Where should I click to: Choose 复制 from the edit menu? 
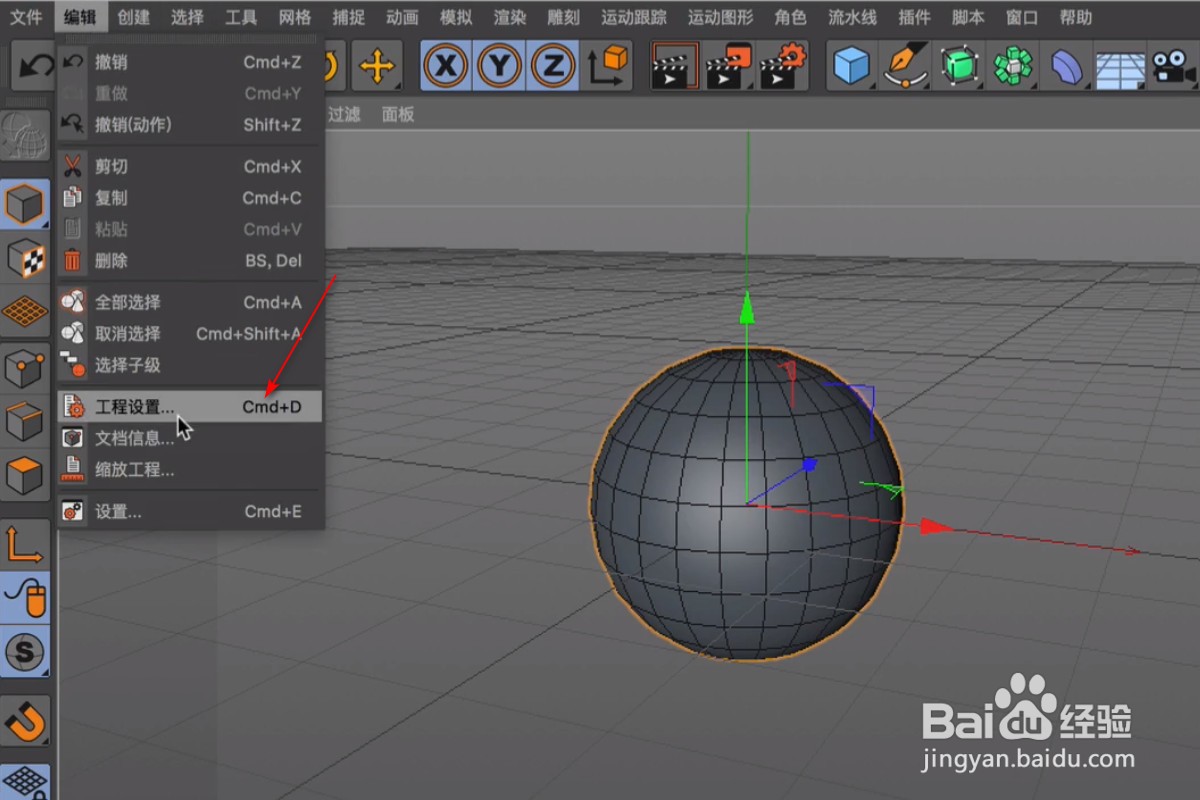tap(190, 198)
